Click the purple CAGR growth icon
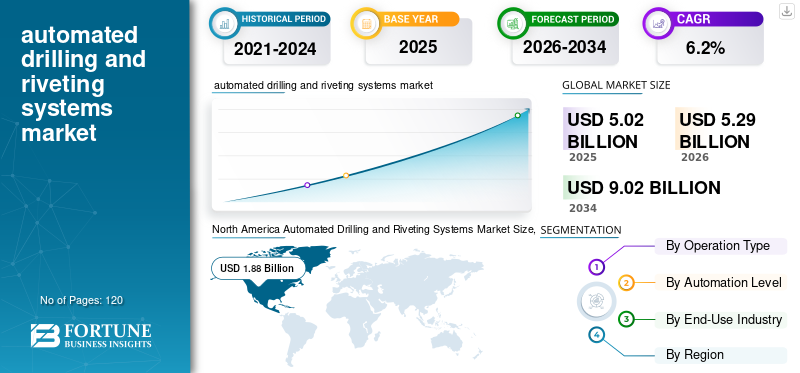The image size is (800, 373). pyautogui.click(x=658, y=23)
